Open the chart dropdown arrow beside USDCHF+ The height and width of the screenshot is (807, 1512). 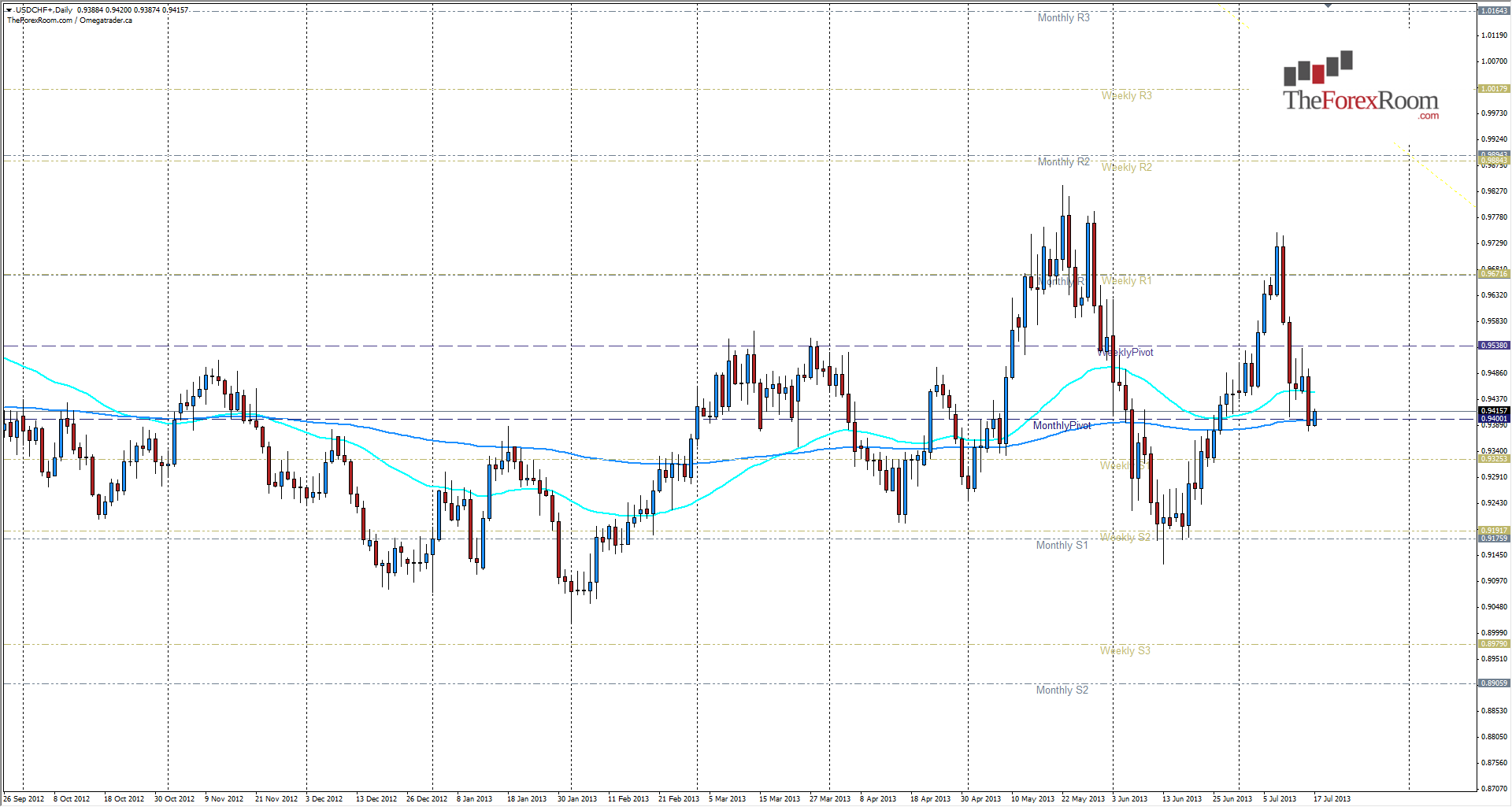[9, 9]
